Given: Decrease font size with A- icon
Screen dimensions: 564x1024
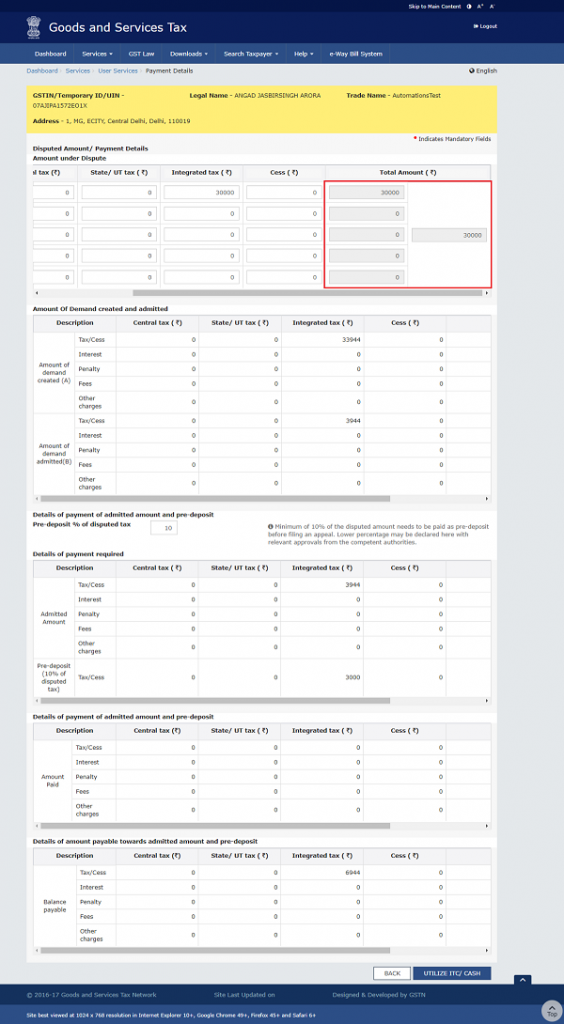Looking at the screenshot, I should 491,6.
